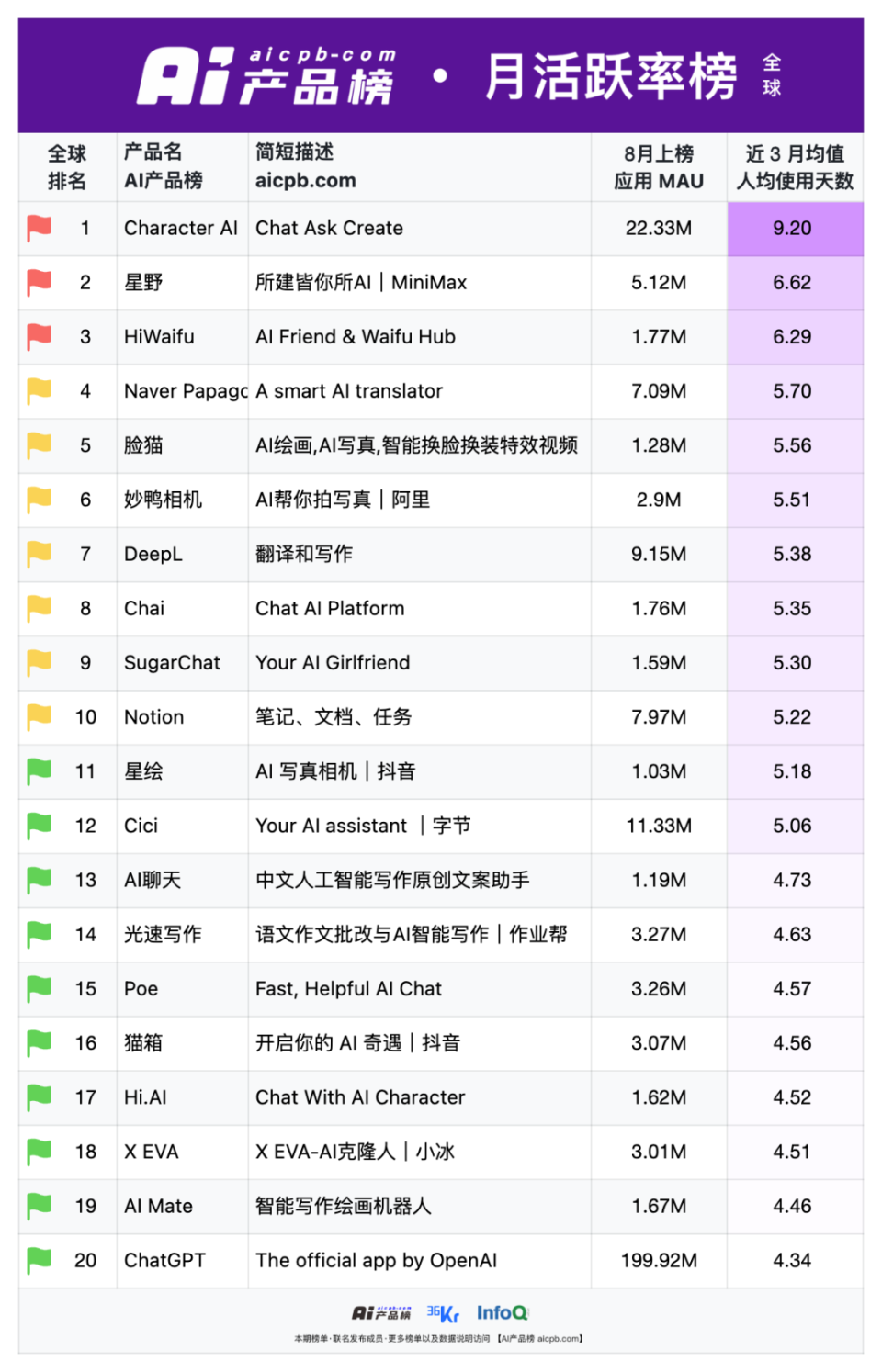Select the green flag next to Poe
The image size is (882, 1372).
point(38,989)
